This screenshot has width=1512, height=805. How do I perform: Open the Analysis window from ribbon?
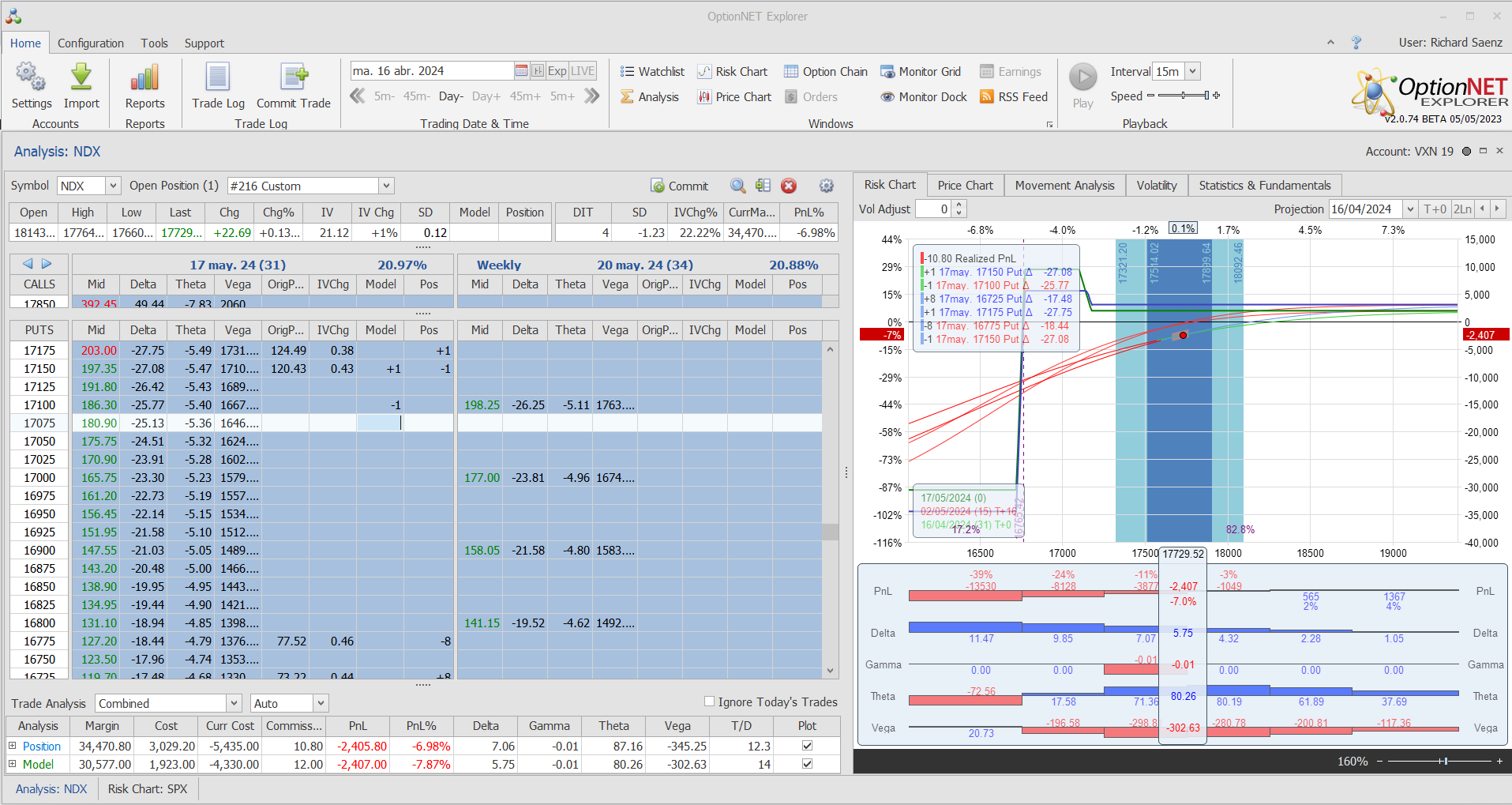tap(649, 97)
